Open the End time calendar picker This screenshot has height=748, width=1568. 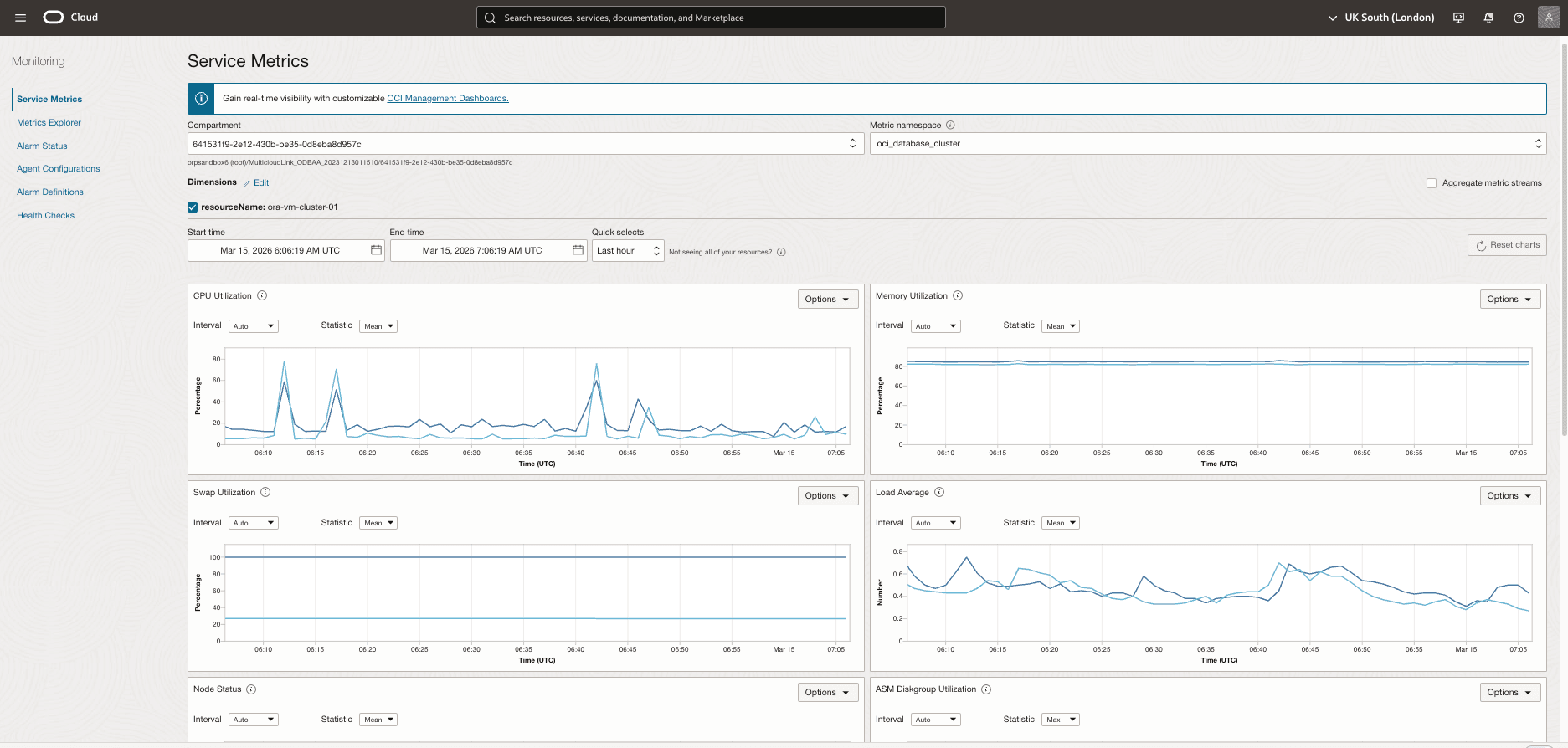coord(578,250)
